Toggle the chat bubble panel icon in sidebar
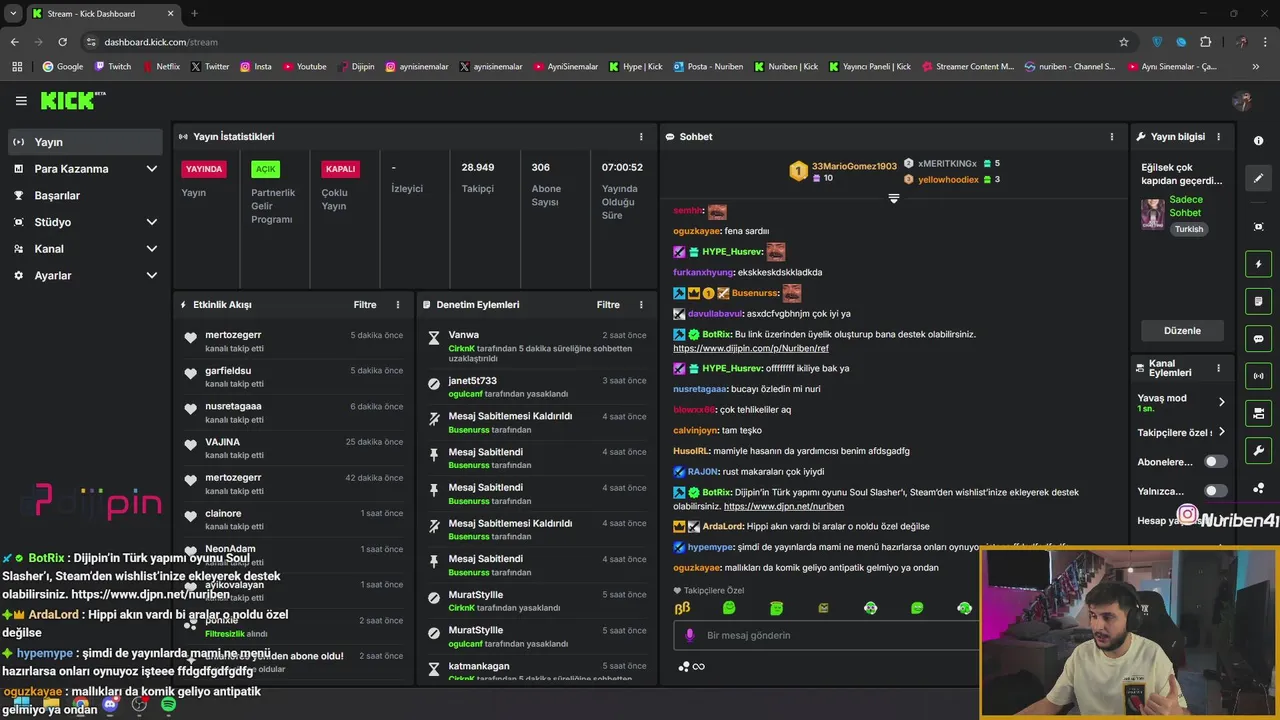This screenshot has width=1280, height=720. (x=1258, y=338)
